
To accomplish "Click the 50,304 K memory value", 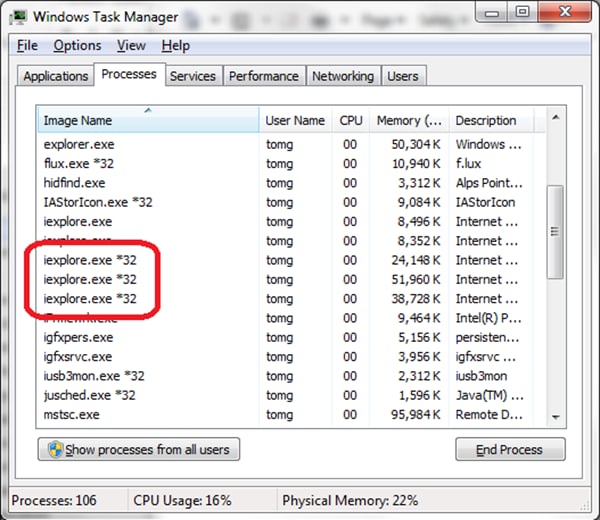I will click(x=416, y=144).
